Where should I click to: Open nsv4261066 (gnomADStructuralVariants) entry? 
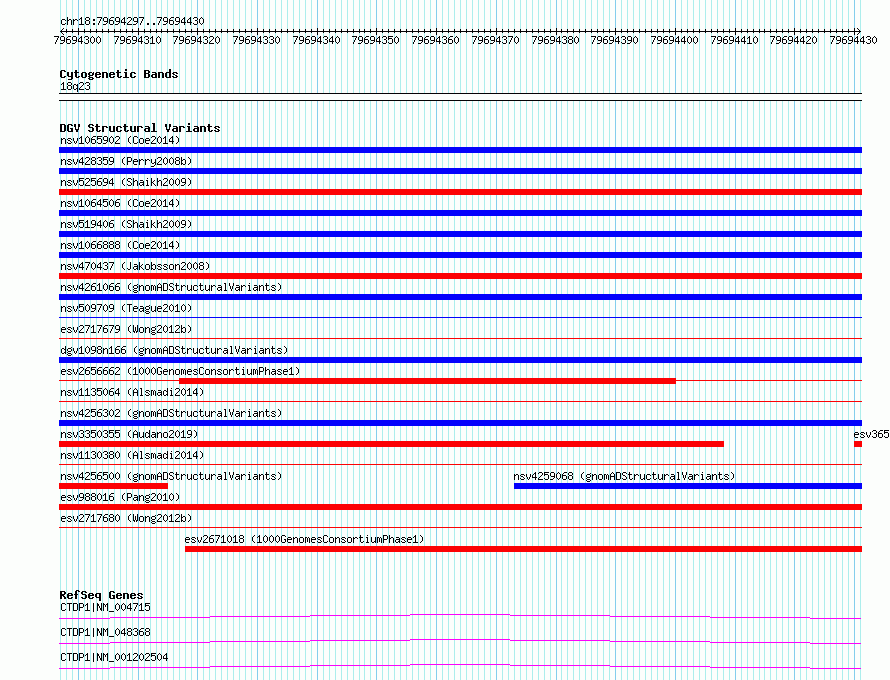coord(171,287)
